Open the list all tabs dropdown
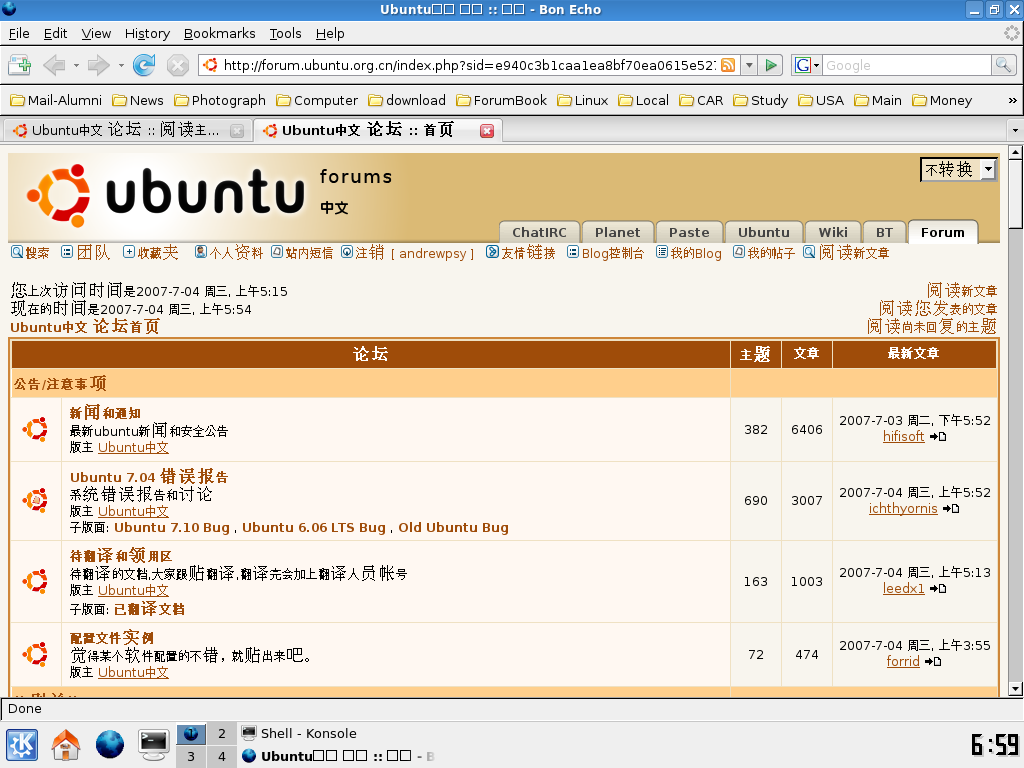The image size is (1024, 768). pyautogui.click(x=1015, y=131)
